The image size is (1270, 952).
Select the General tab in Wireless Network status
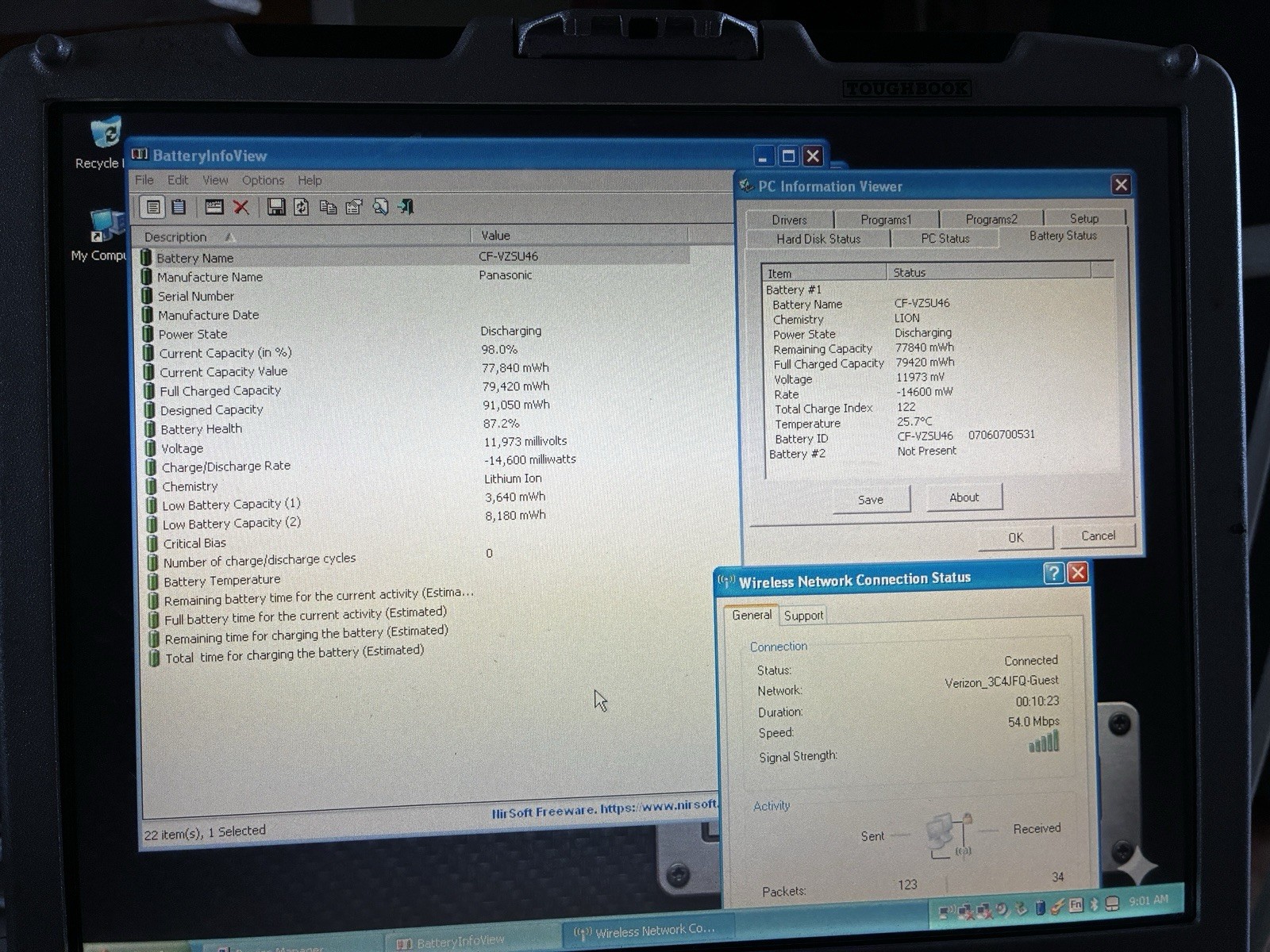tap(752, 615)
